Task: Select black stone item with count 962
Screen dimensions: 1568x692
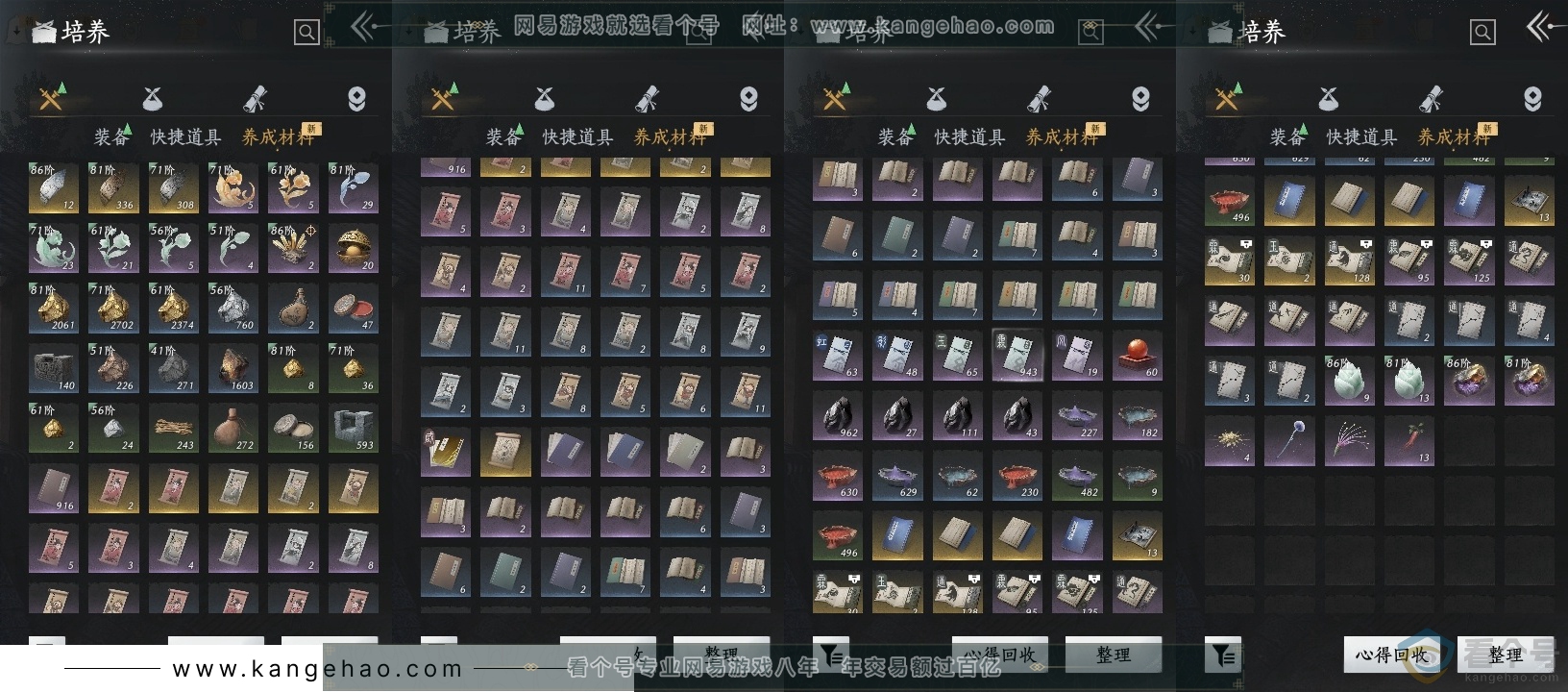Action: click(x=838, y=415)
